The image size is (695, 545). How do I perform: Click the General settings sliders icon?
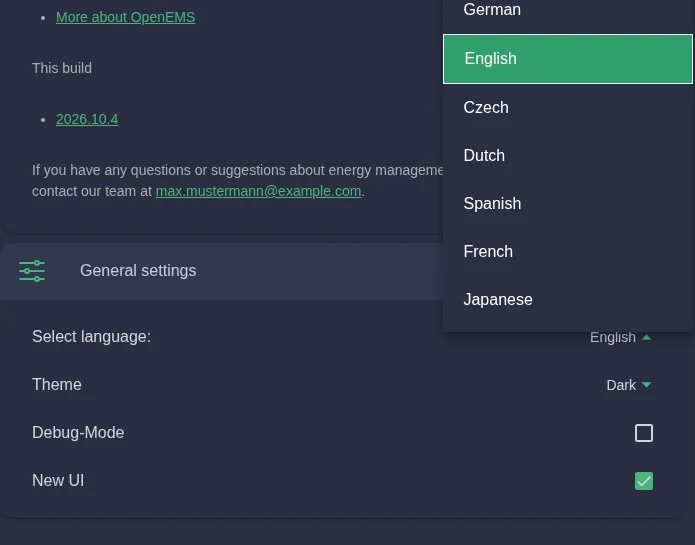coord(32,271)
